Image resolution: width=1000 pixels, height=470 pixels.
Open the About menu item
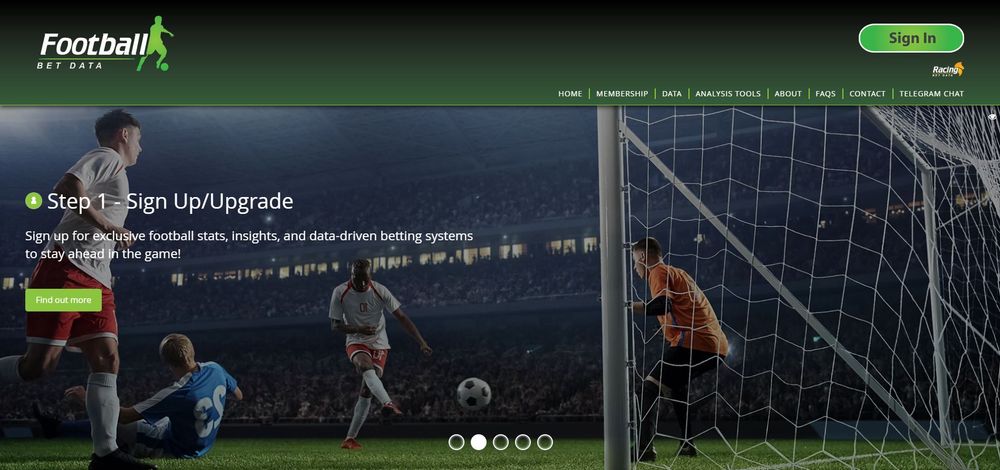tap(788, 94)
